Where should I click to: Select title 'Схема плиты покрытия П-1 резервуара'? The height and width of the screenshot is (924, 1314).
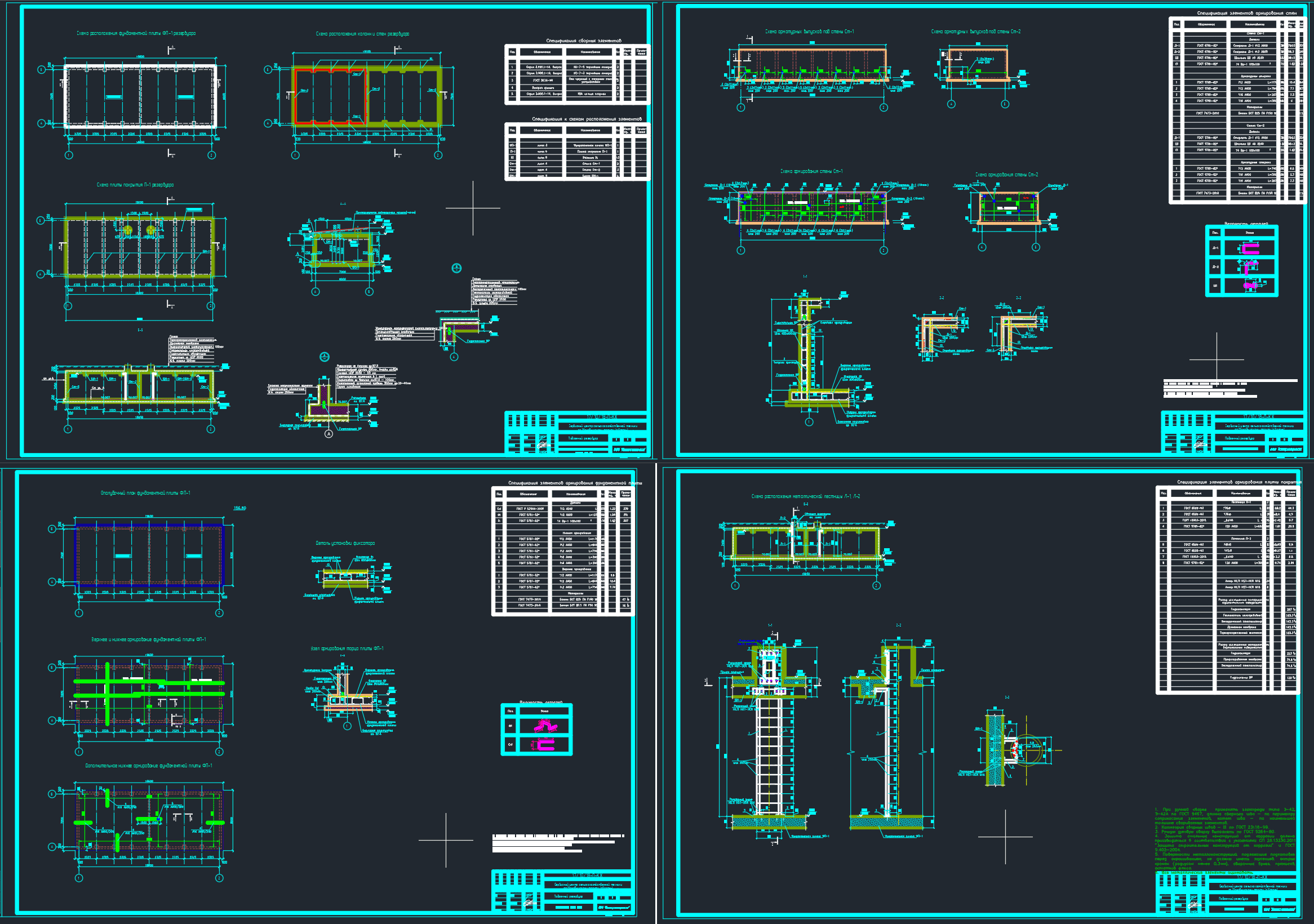click(x=135, y=185)
